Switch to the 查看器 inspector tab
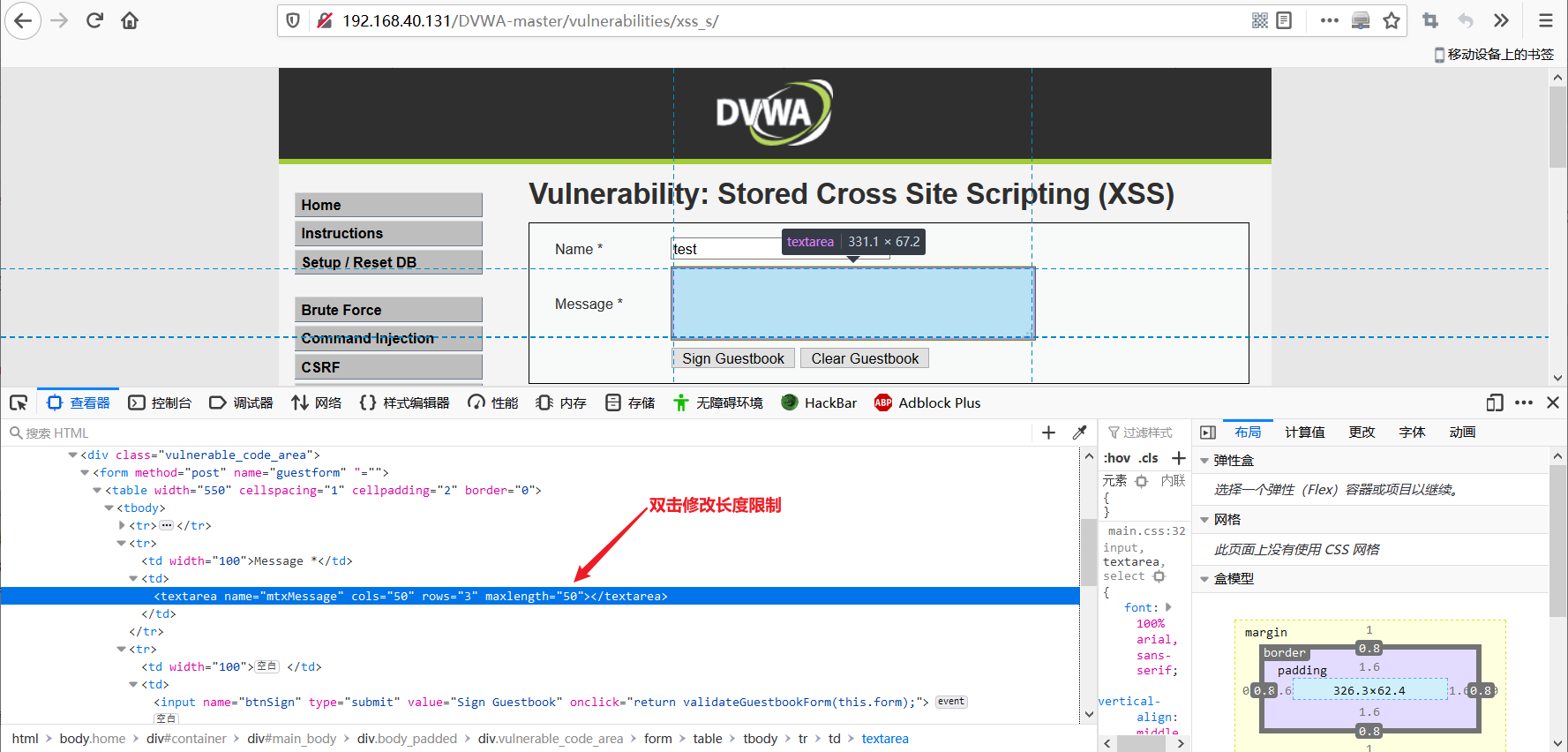Screen dimensions: 1568x752 click(79, 403)
